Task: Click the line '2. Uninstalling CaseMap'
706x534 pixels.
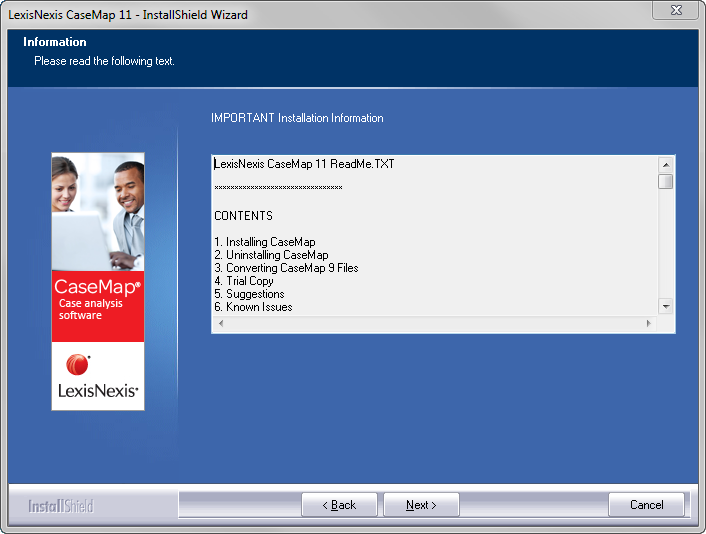Action: coord(271,255)
